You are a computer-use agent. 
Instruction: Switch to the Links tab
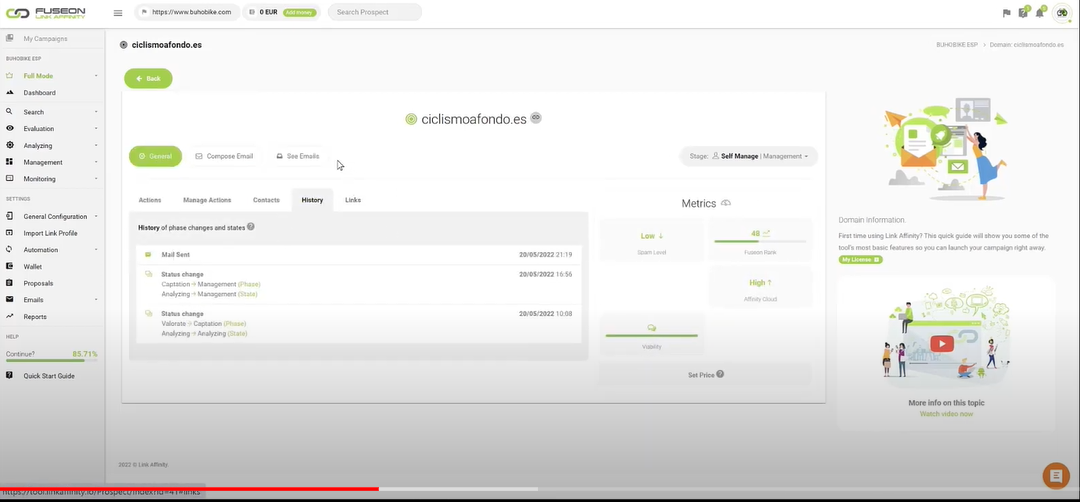click(x=353, y=200)
